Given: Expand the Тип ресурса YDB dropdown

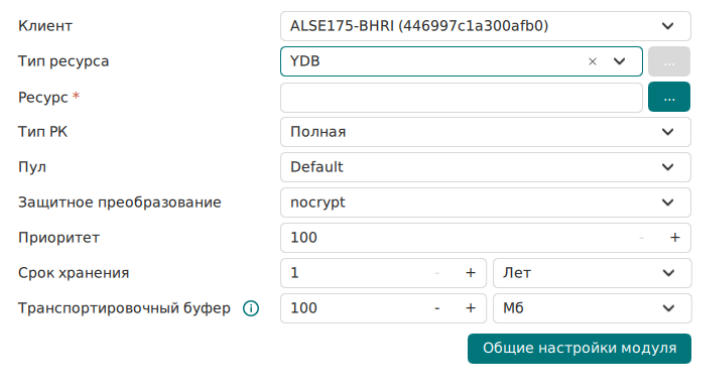Looking at the screenshot, I should [619, 61].
